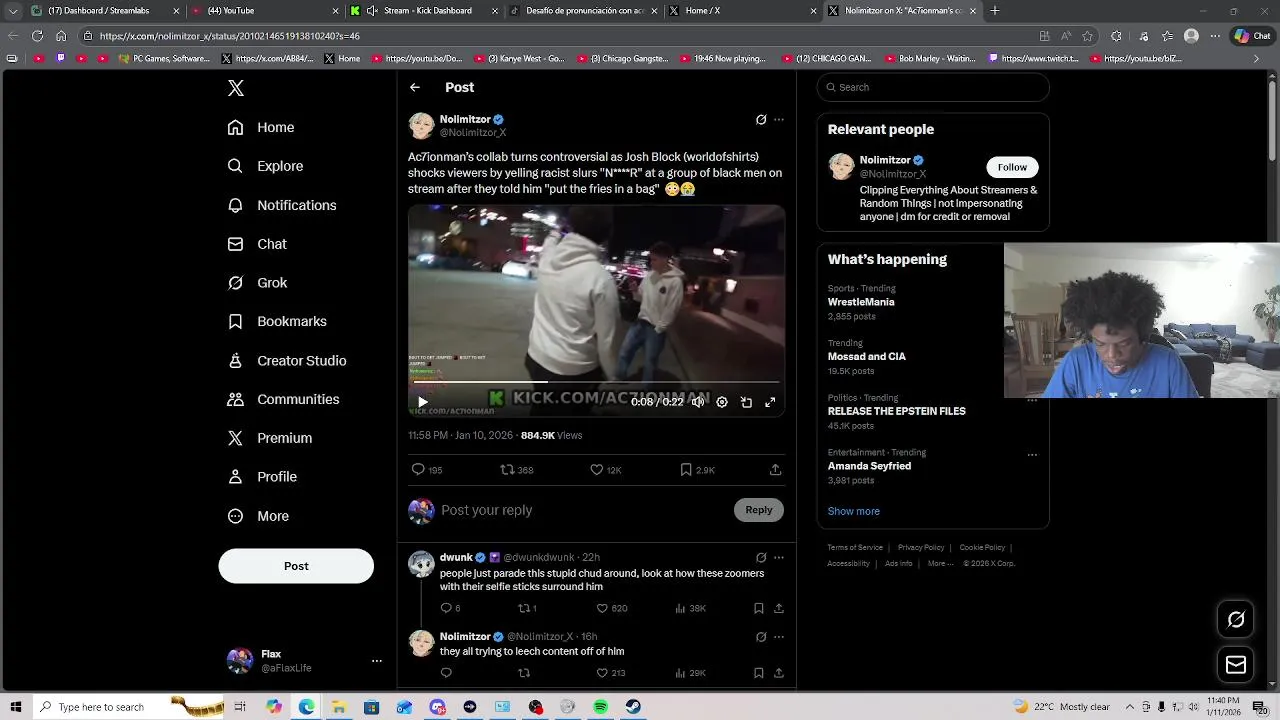Expand video to fullscreen
Screen dimensions: 1280x720
pos(770,402)
